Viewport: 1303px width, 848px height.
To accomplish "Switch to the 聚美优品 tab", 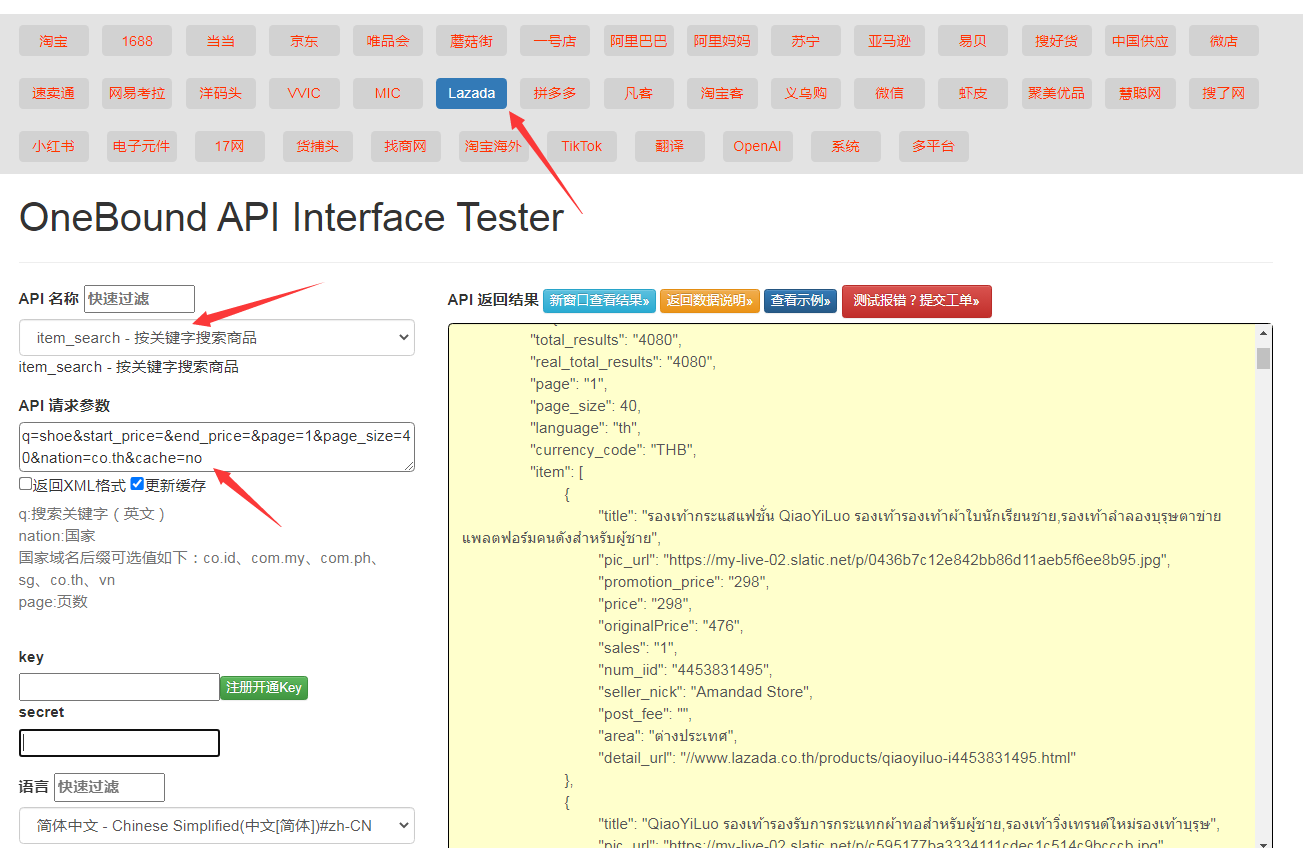I will pyautogui.click(x=1057, y=93).
